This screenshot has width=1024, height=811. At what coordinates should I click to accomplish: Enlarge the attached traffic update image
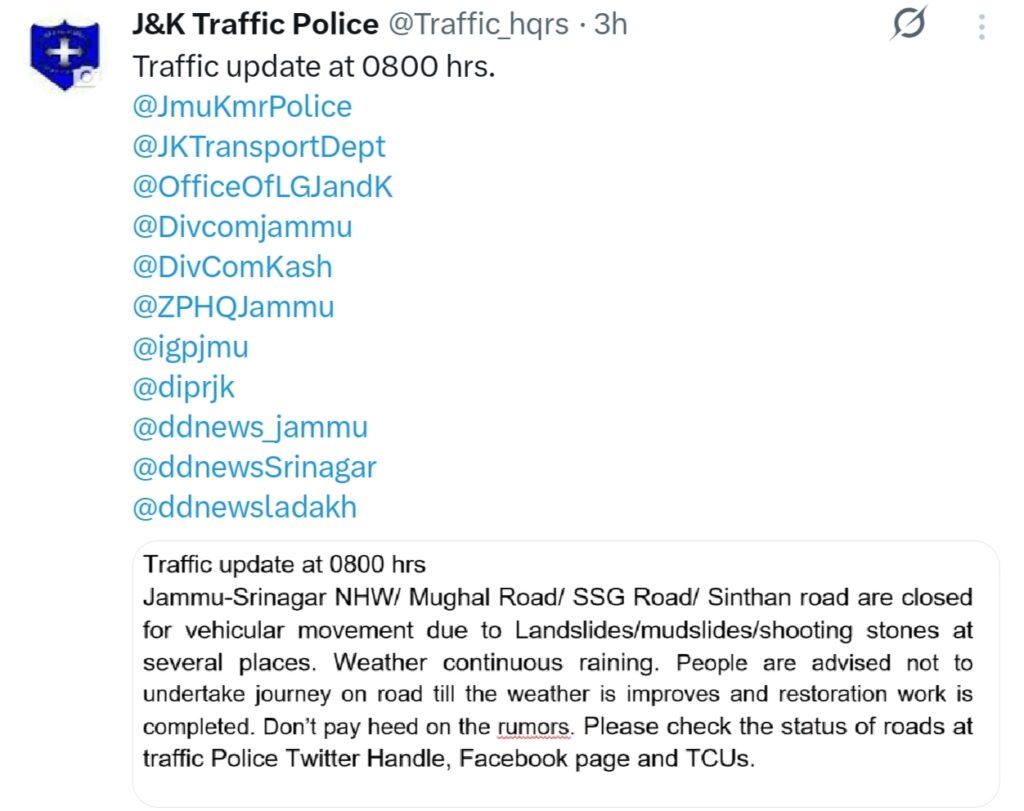point(566,674)
